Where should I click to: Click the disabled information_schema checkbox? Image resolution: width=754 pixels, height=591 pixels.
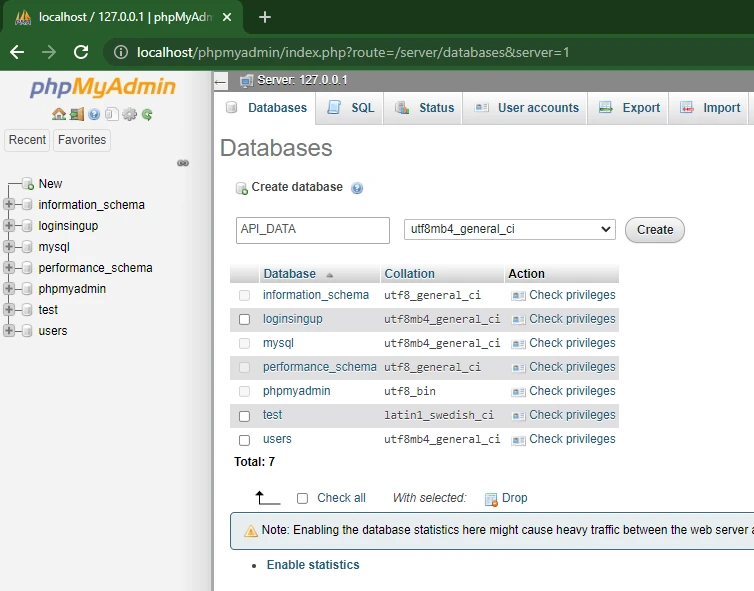click(244, 295)
